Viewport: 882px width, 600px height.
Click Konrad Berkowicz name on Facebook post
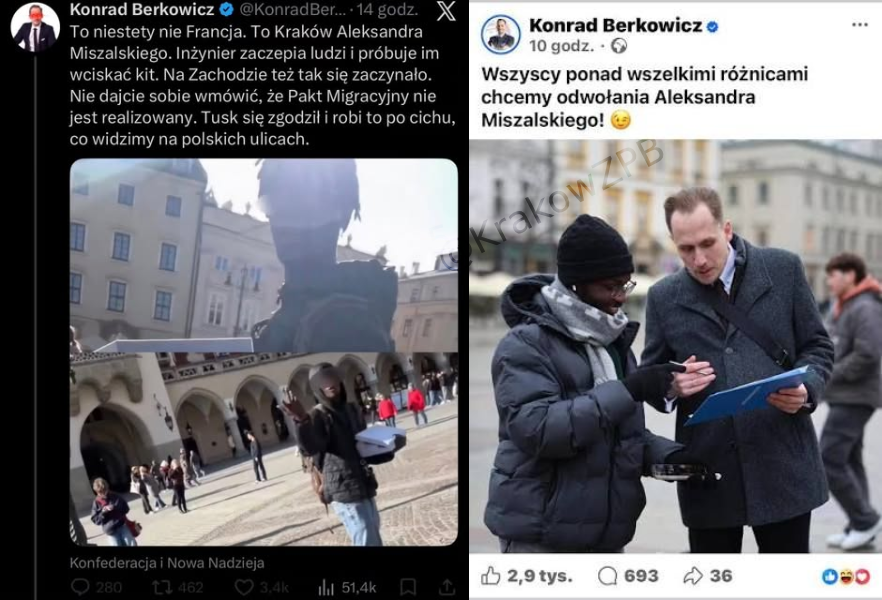615,25
